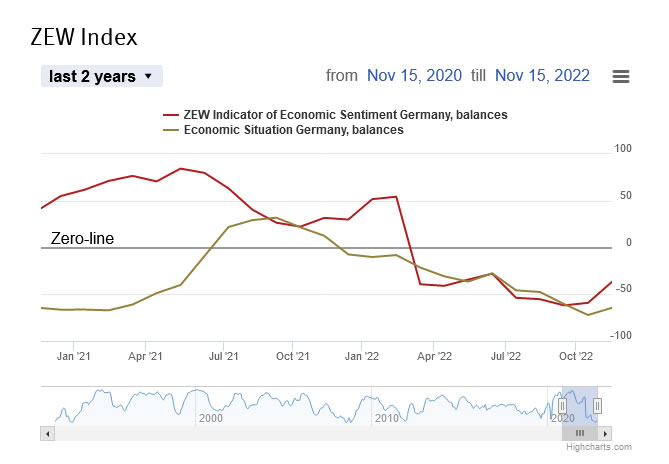This screenshot has height=464, width=669.
Task: Click the scrollbar left arrow
Action: click(x=45, y=433)
